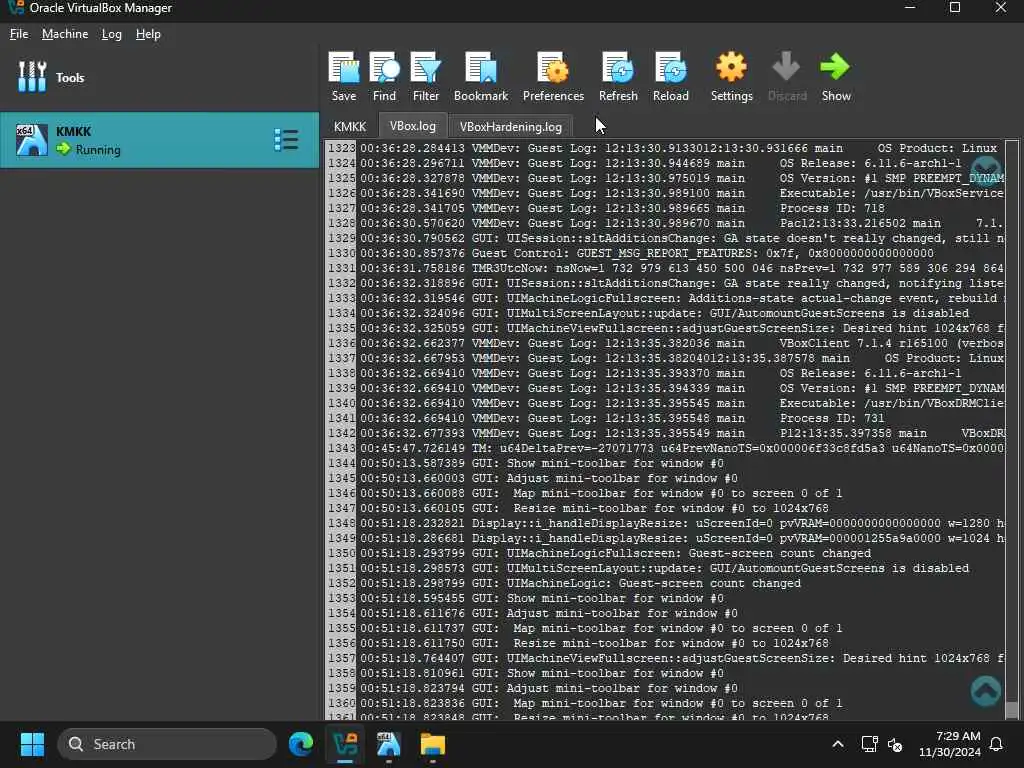Switch to the VBoxHardening.log tab
Image resolution: width=1024 pixels, height=768 pixels.
pos(510,127)
